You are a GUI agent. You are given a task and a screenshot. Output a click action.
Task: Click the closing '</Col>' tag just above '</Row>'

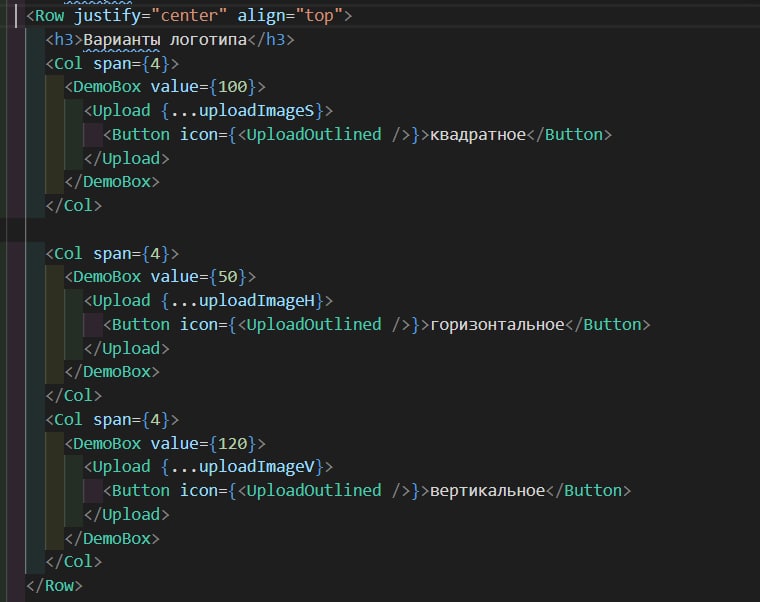pos(74,562)
